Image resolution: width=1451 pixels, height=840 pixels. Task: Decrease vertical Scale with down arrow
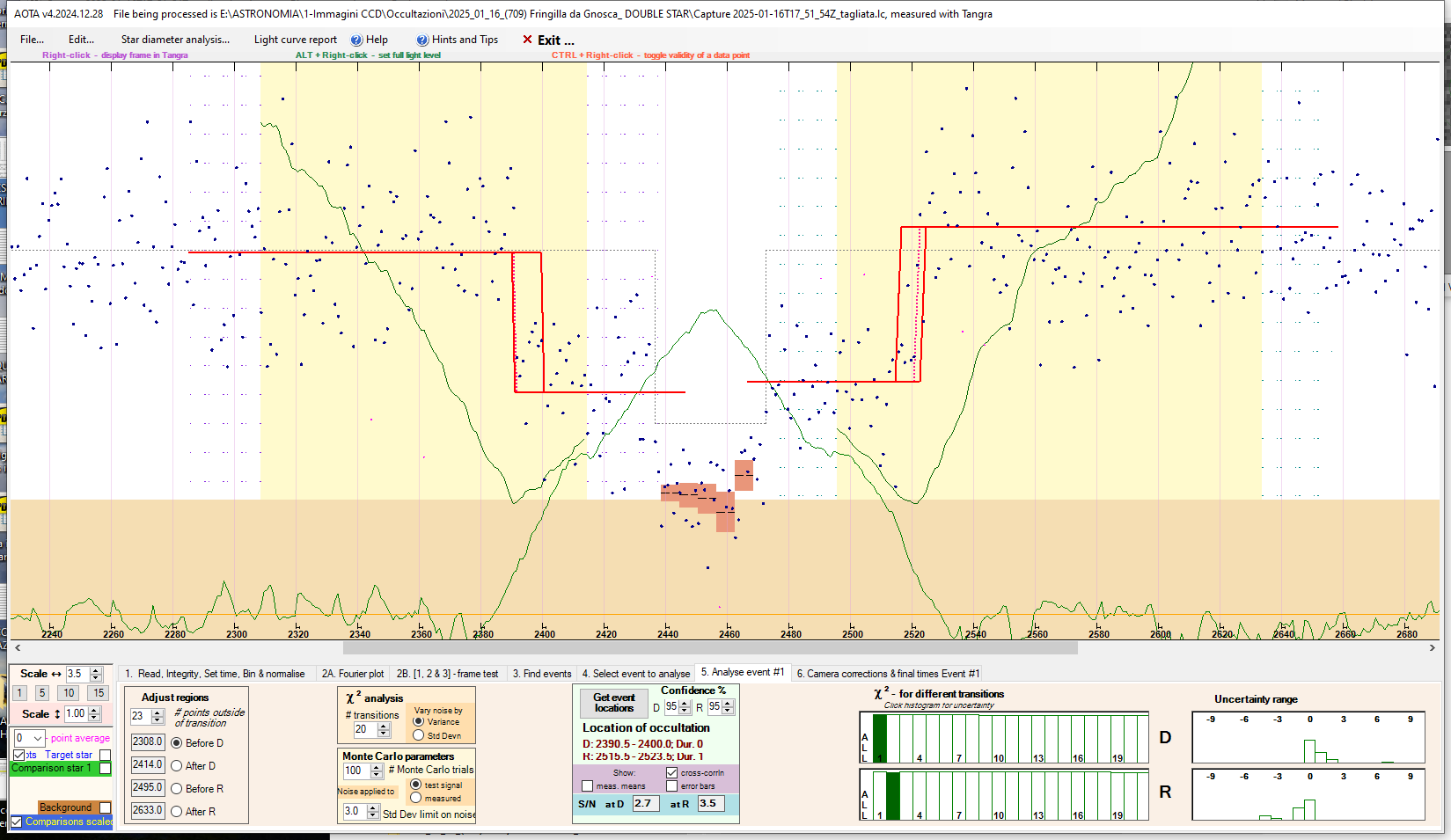[x=94, y=718]
